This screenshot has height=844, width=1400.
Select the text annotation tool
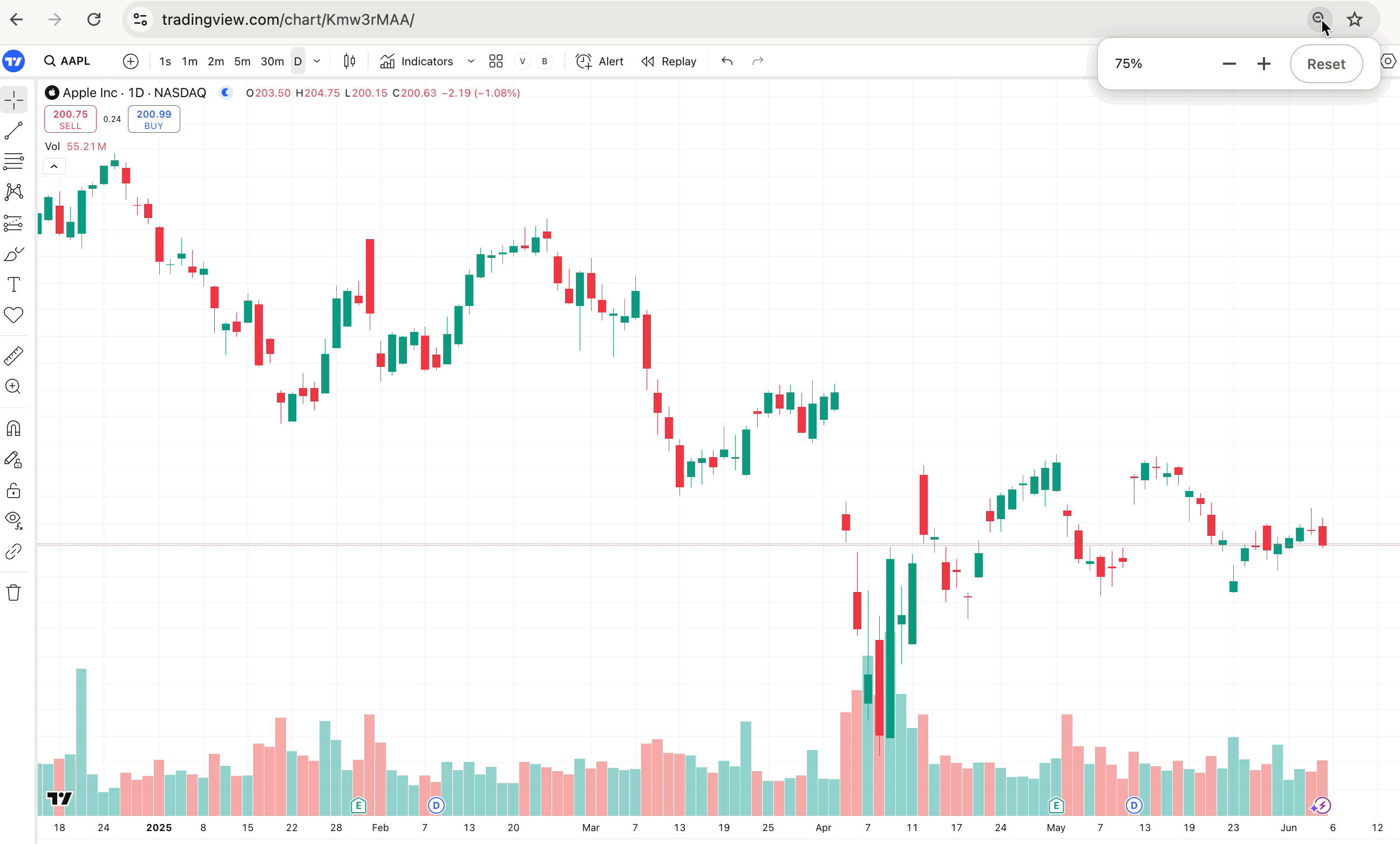pyautogui.click(x=13, y=284)
